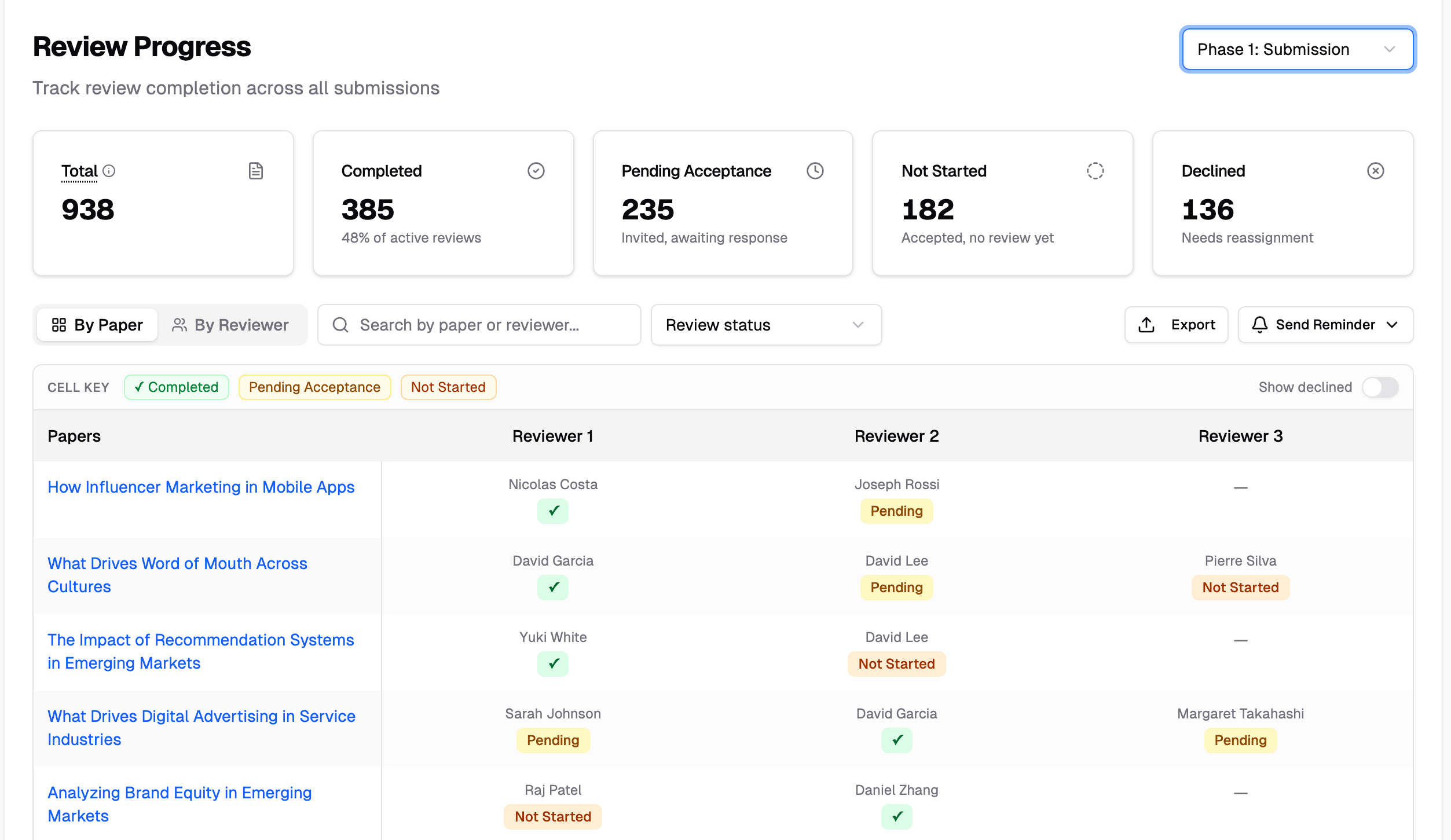1451x840 pixels.
Task: Click Pending badge under Margaret Takahashi
Action: [x=1241, y=740]
